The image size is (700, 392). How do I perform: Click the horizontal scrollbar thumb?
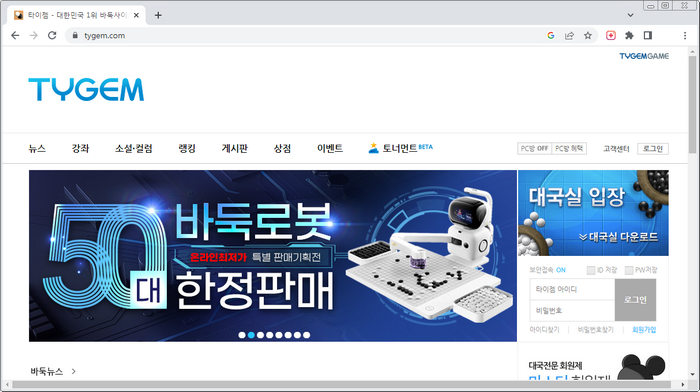point(342,384)
